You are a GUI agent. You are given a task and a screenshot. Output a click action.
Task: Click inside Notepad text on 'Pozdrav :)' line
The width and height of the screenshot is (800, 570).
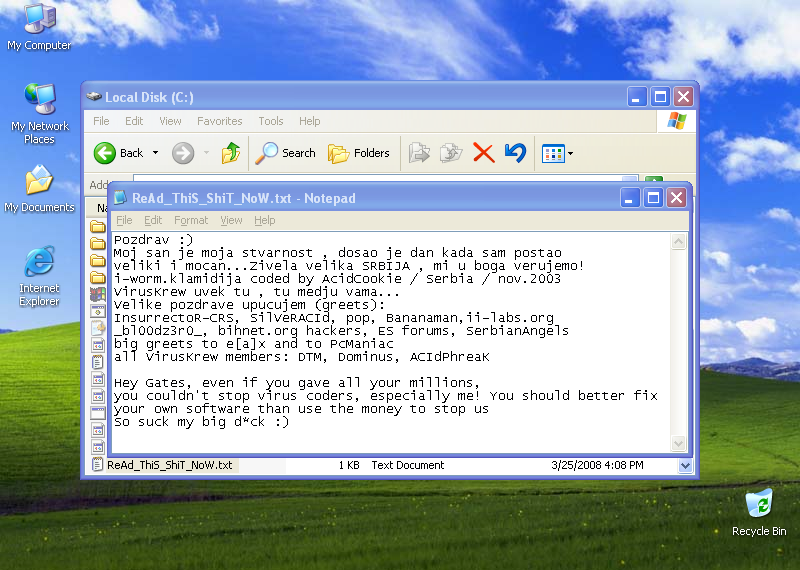click(154, 239)
